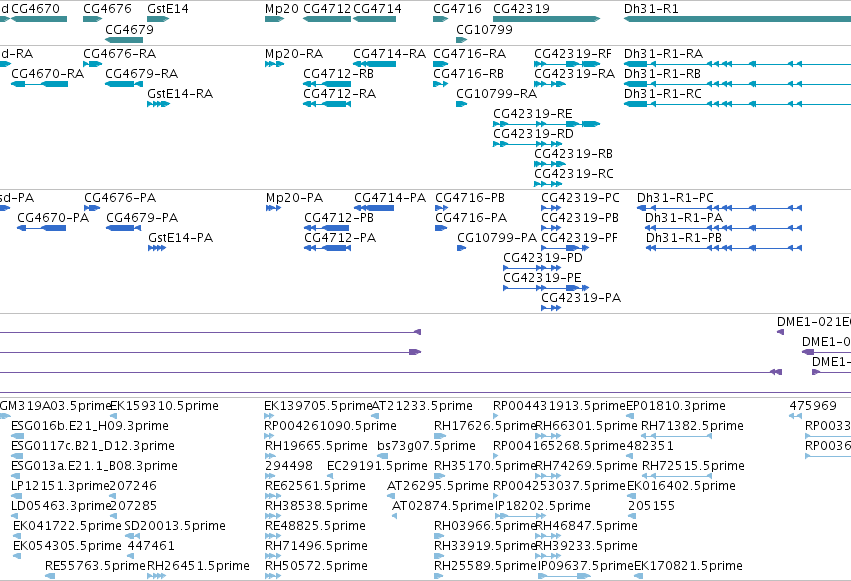Select protein label CG4716-PB
Viewport: 851px width, 581px height.
(x=470, y=197)
